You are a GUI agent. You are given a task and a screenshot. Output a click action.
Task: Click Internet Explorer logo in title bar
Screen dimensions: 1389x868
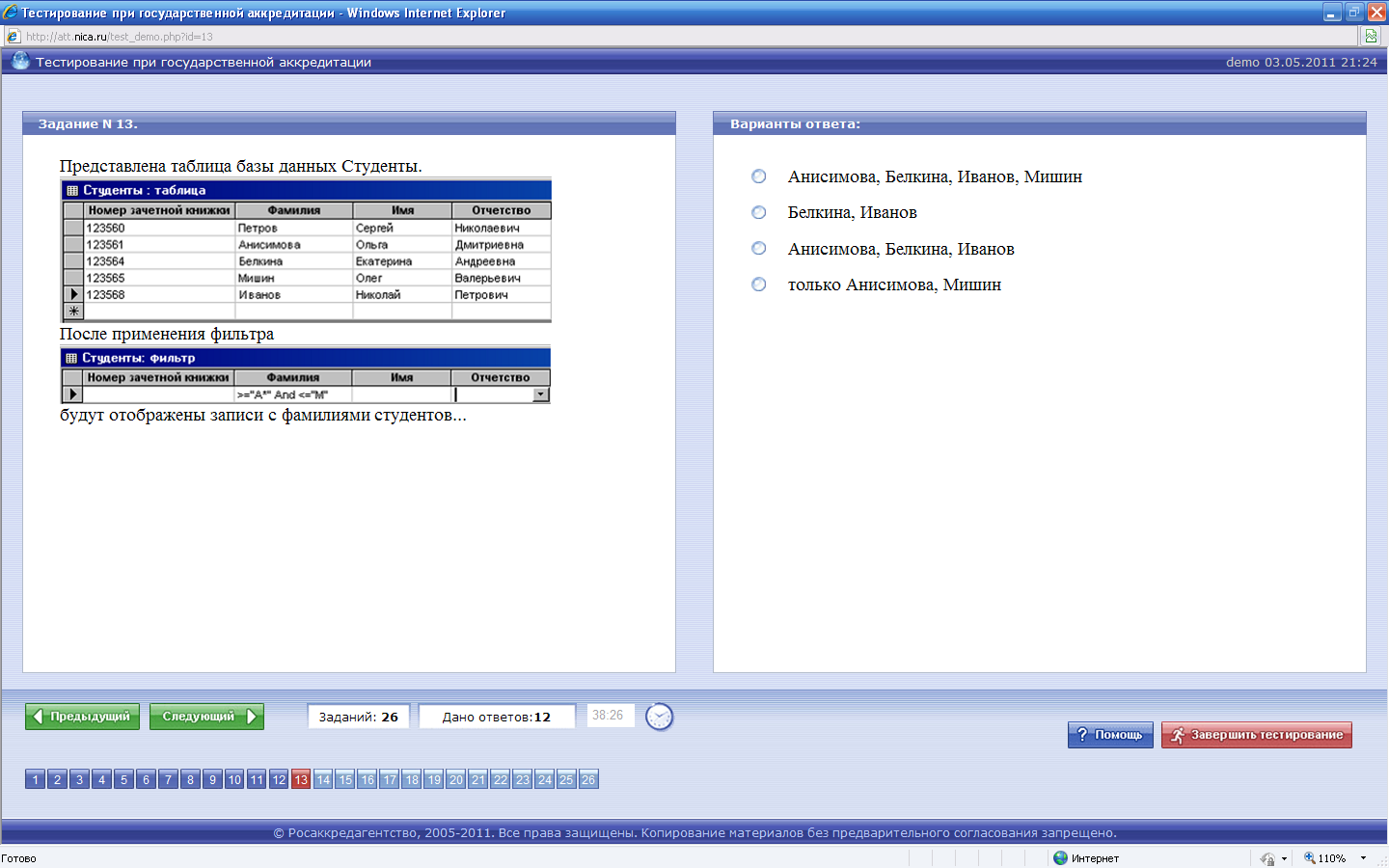10,13
